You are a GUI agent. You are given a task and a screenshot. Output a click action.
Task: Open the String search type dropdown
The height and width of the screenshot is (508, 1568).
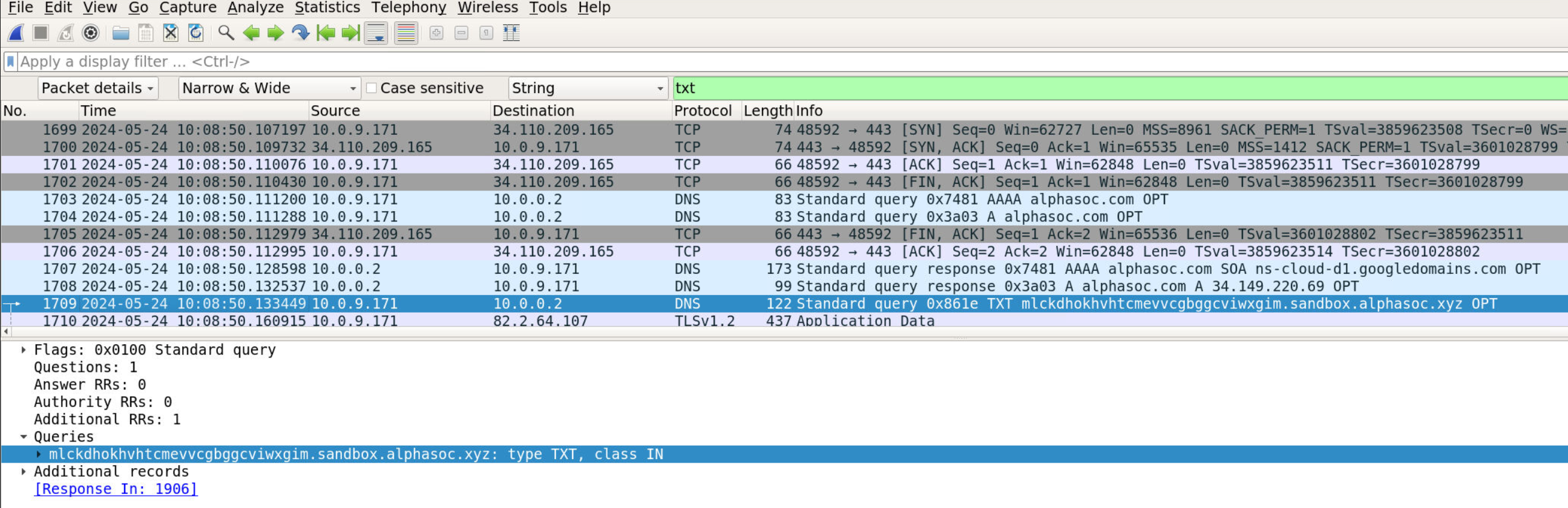pos(588,88)
